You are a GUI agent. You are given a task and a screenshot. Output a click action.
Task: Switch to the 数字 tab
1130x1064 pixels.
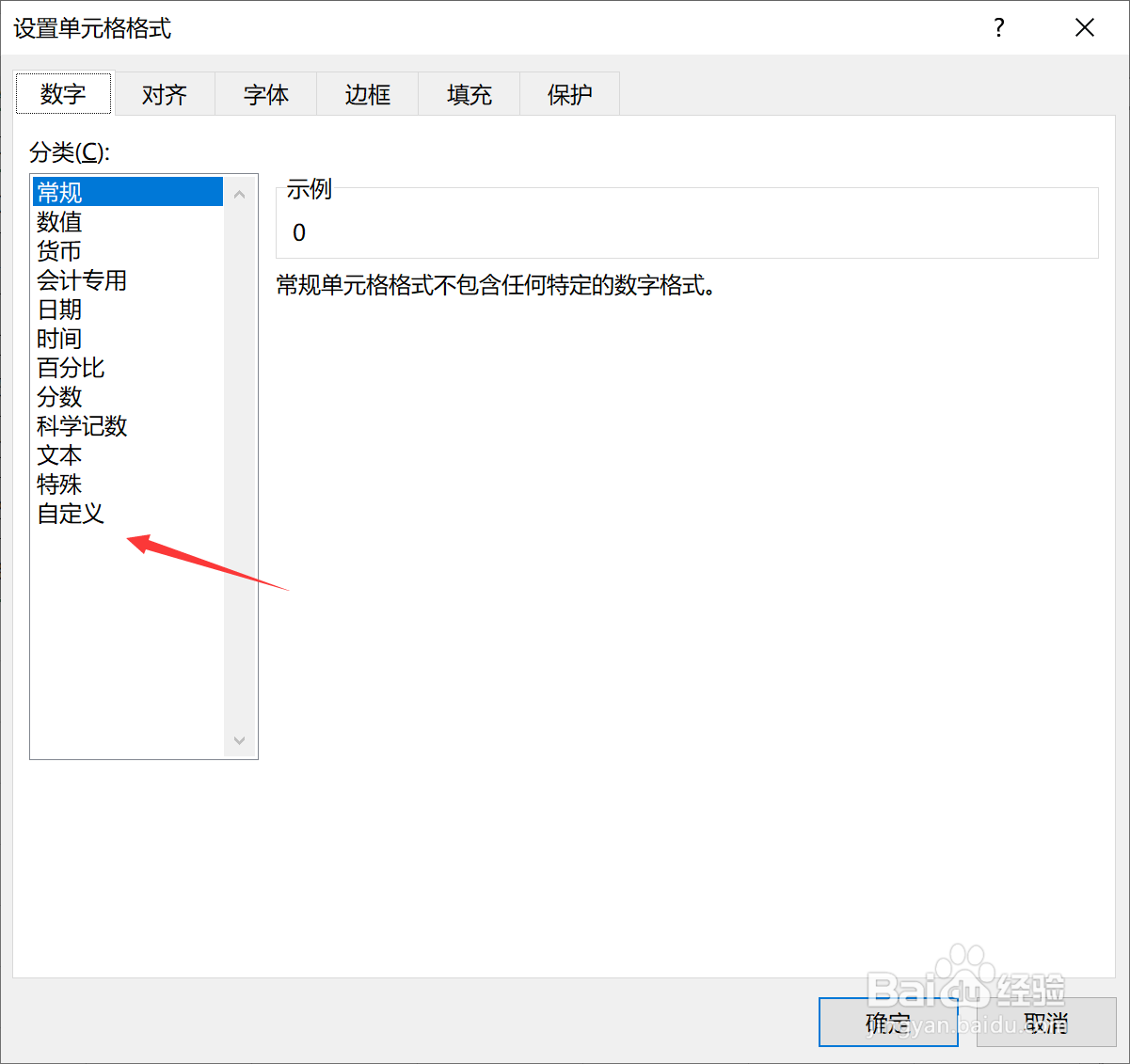tap(63, 94)
